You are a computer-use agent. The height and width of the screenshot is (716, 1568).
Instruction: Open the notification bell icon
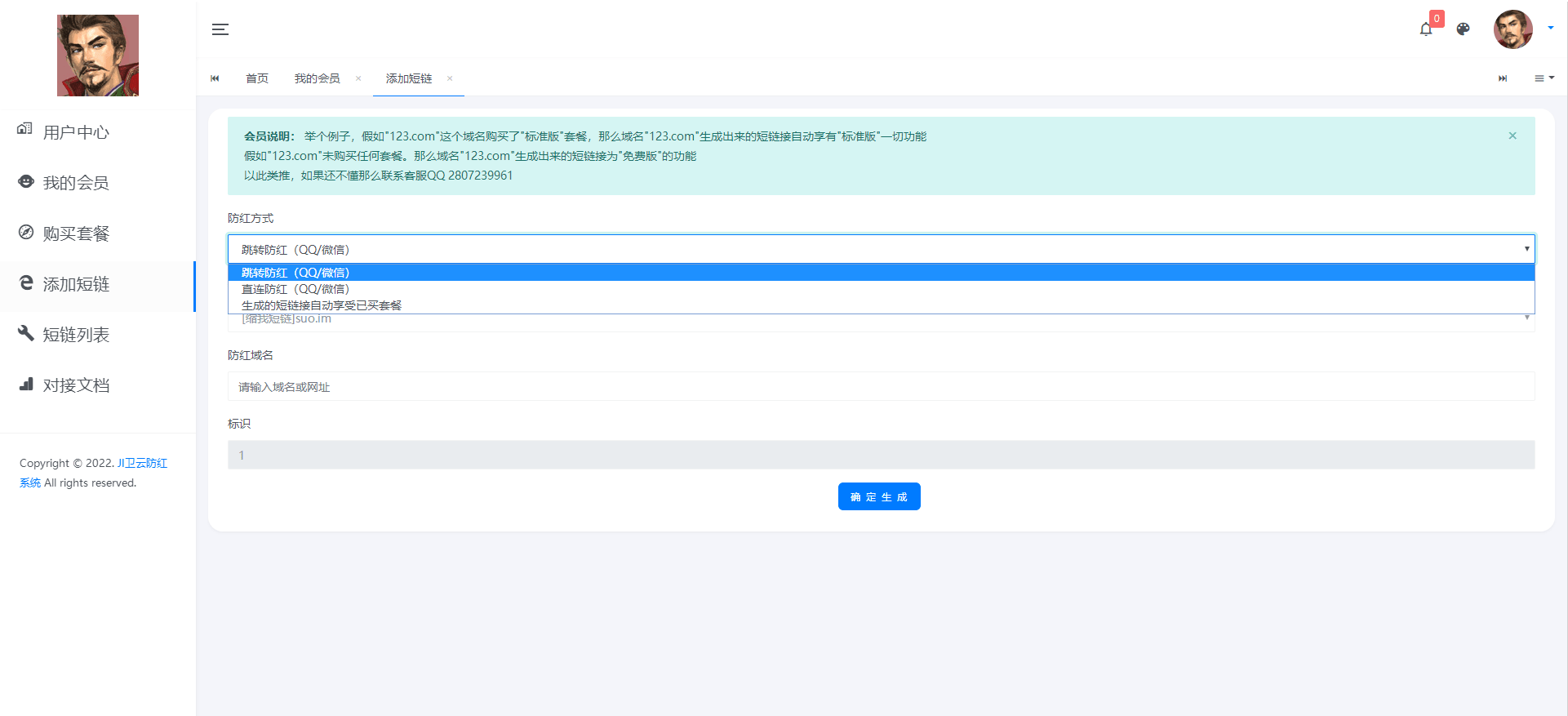(x=1425, y=29)
